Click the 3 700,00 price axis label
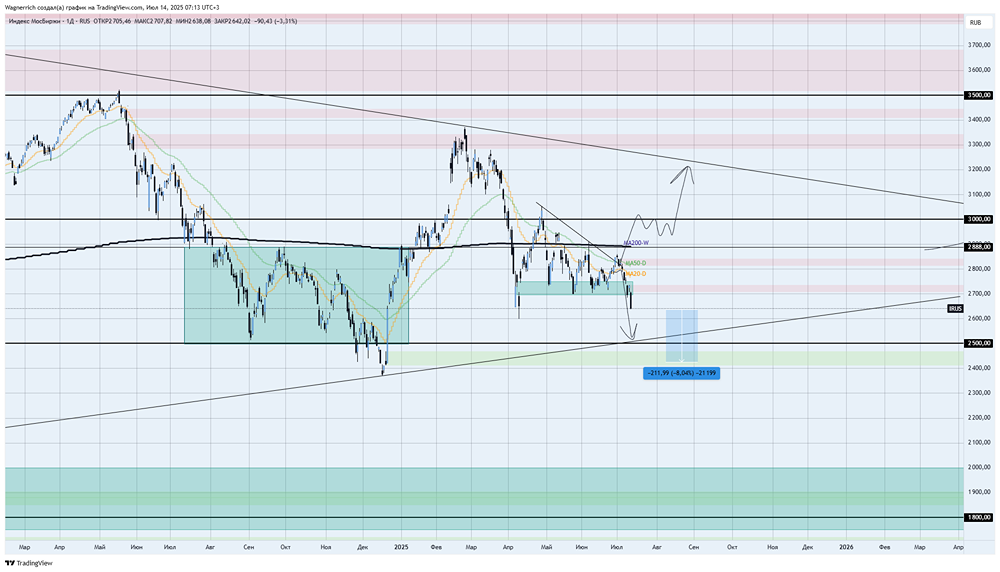 coord(979,45)
